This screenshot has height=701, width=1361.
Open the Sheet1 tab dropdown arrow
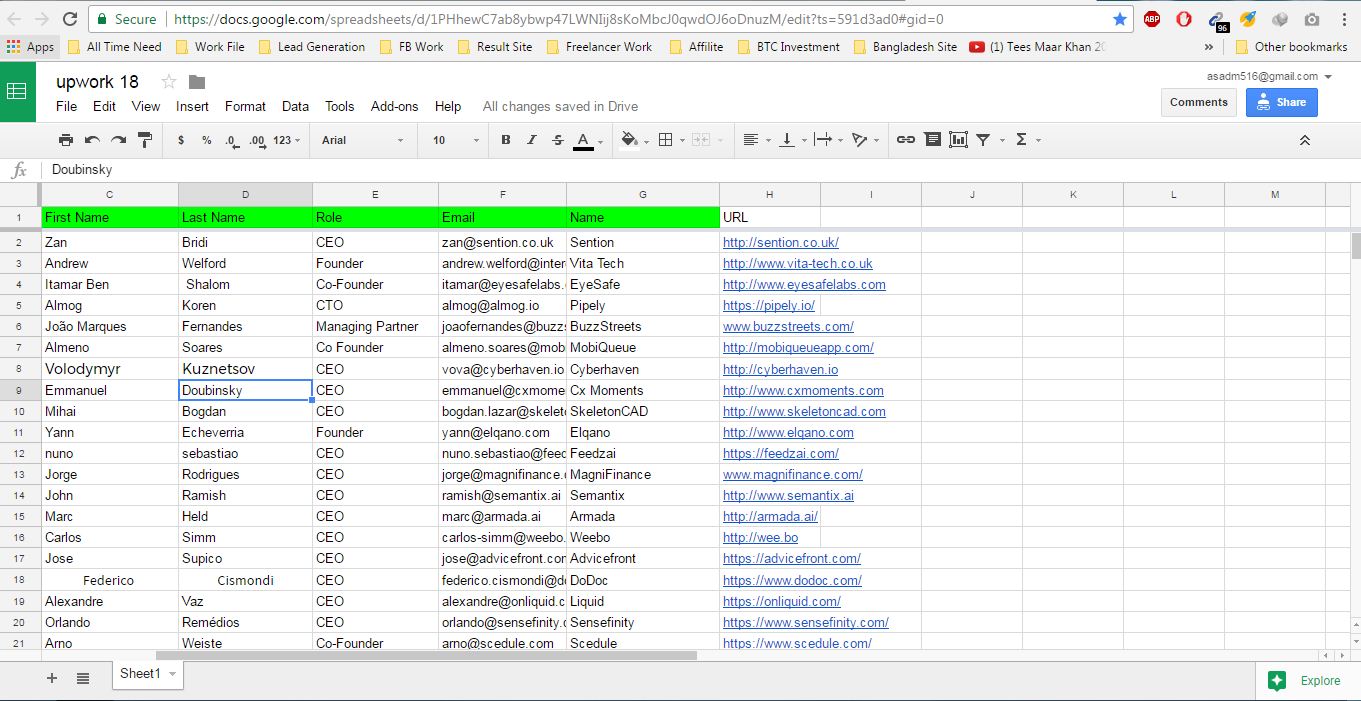[172, 675]
